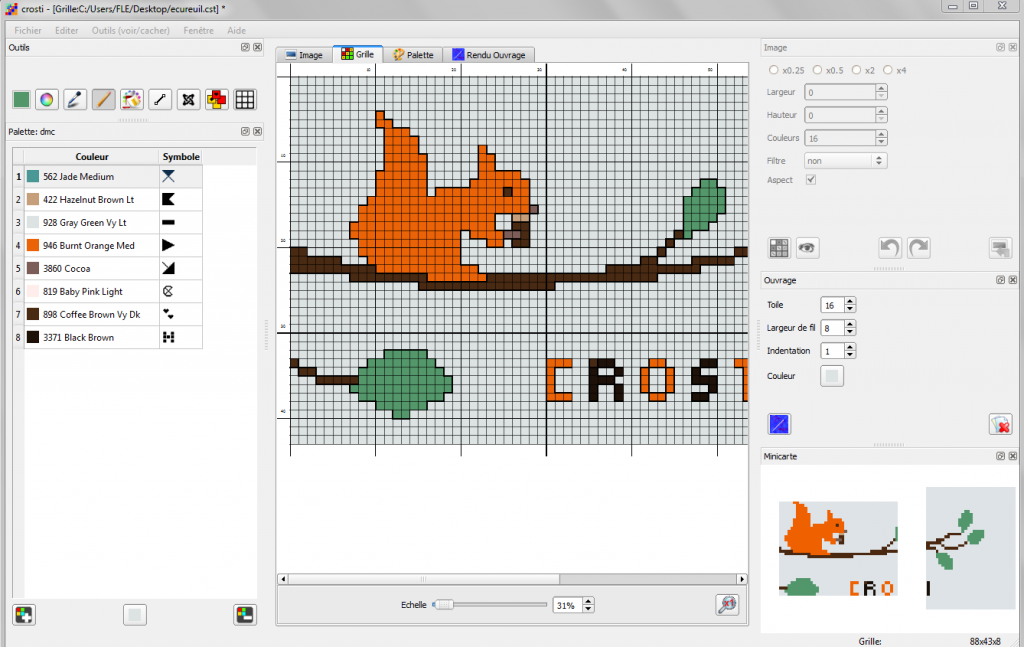Select 946 Burnt Orange Med palette row
The height and width of the screenshot is (647, 1024).
[107, 245]
